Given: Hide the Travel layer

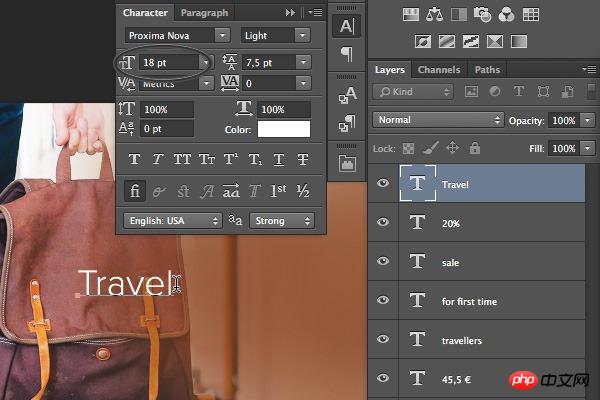Looking at the screenshot, I should coord(383,183).
